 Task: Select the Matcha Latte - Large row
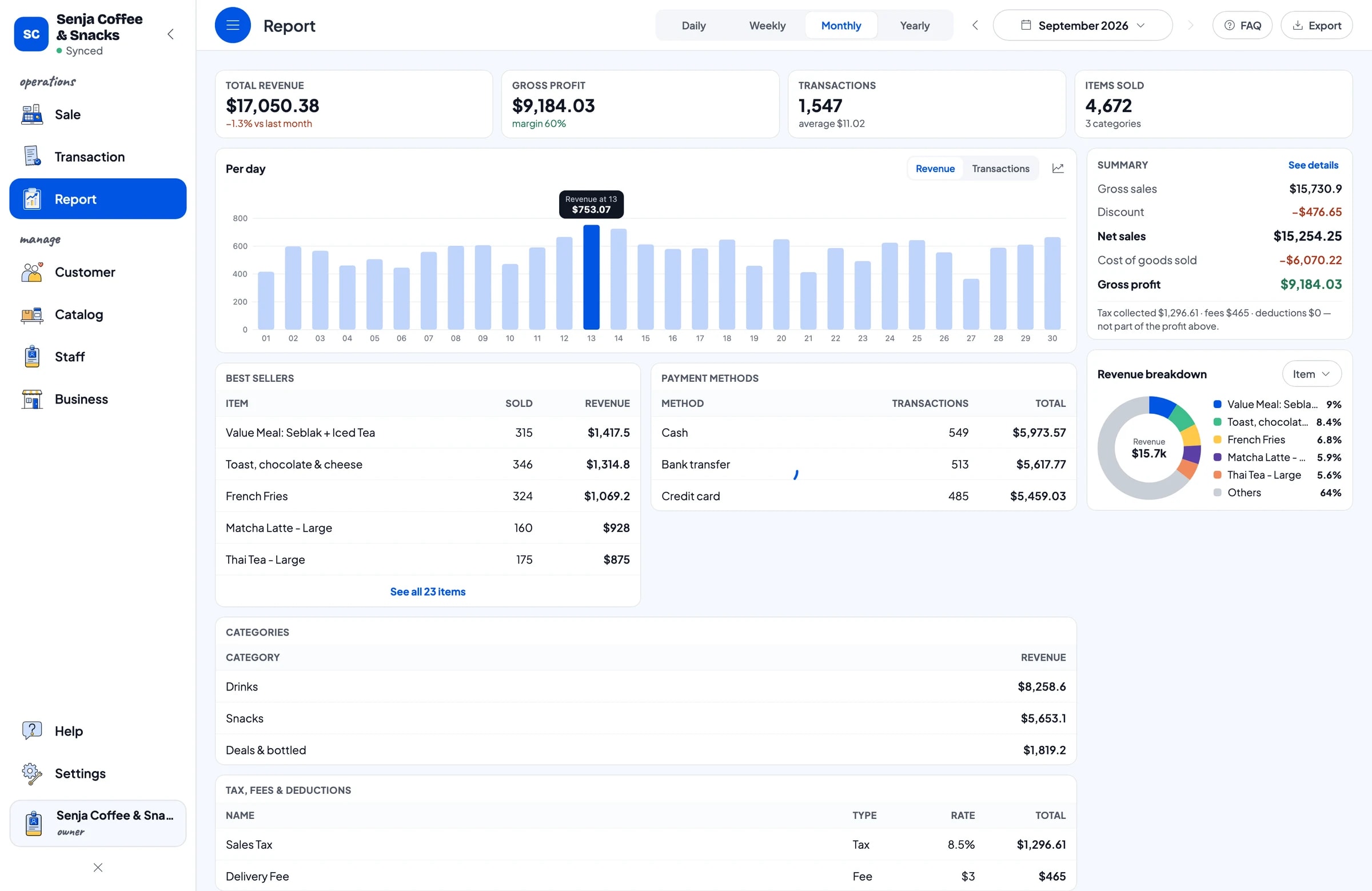pyautogui.click(x=428, y=528)
